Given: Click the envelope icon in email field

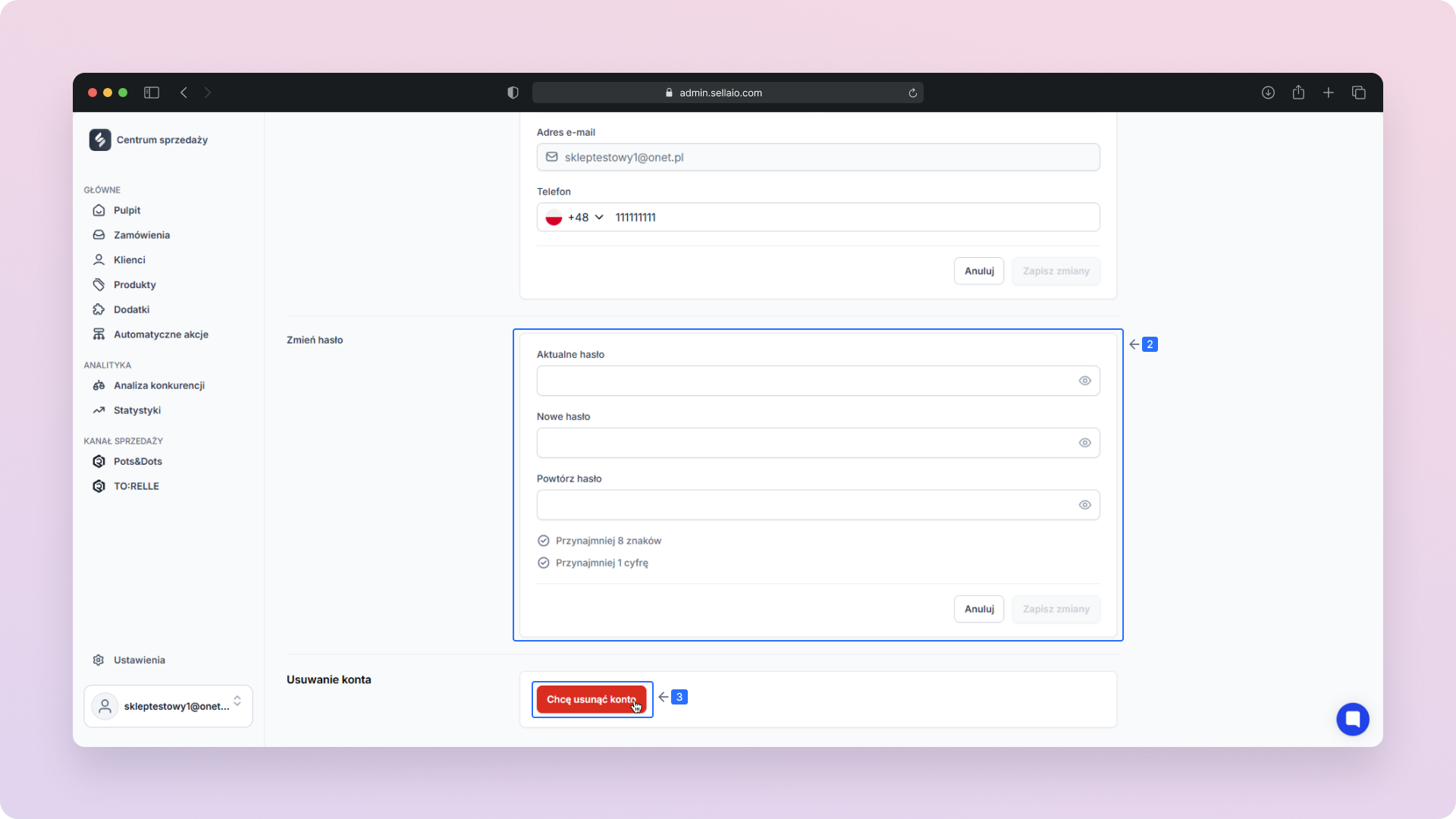Looking at the screenshot, I should click(x=552, y=157).
